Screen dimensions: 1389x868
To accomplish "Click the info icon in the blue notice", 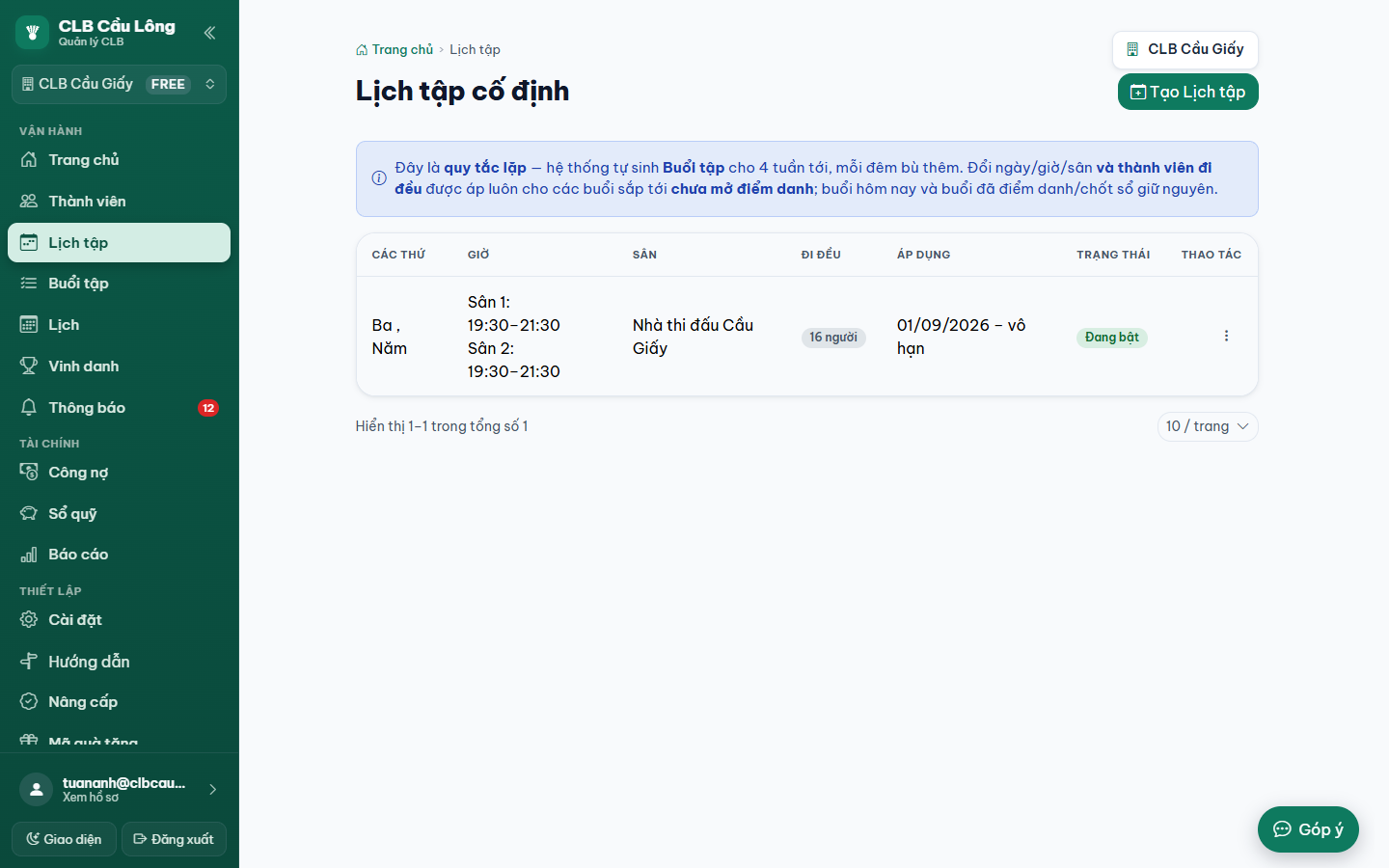I will (379, 178).
